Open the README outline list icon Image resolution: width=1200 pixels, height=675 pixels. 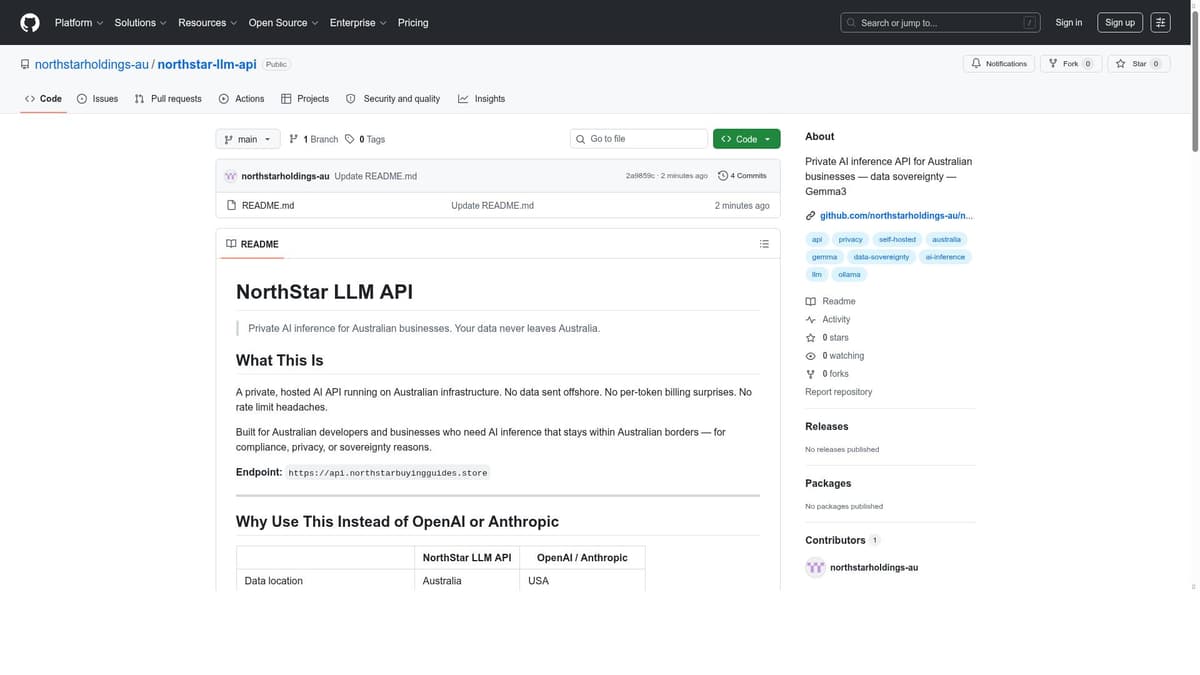(763, 243)
